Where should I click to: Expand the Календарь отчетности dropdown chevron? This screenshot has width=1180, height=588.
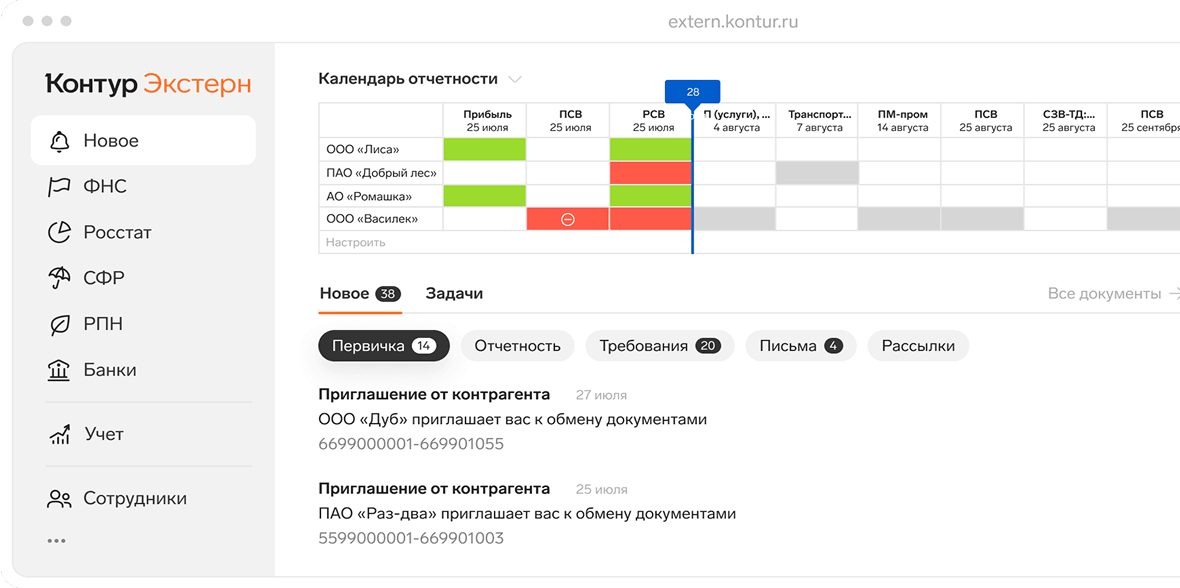(515, 79)
